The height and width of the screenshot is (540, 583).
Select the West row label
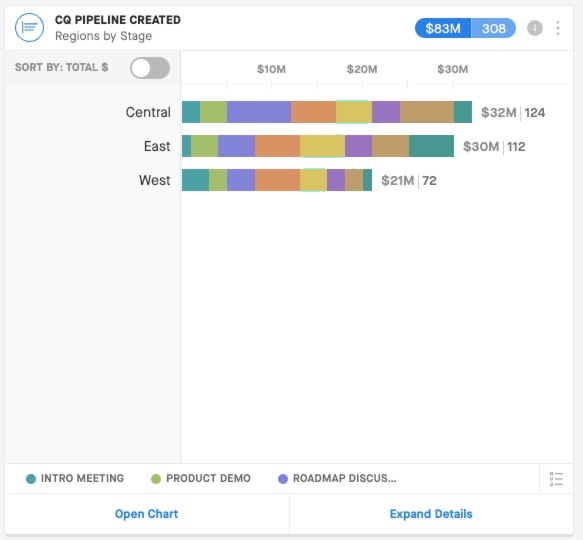tap(155, 180)
